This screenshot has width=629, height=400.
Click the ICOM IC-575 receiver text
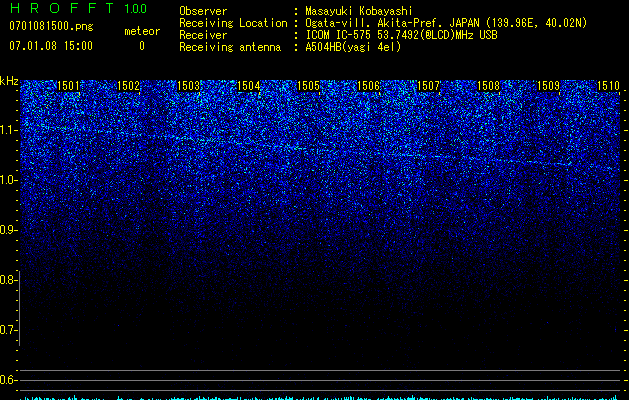pos(401,35)
